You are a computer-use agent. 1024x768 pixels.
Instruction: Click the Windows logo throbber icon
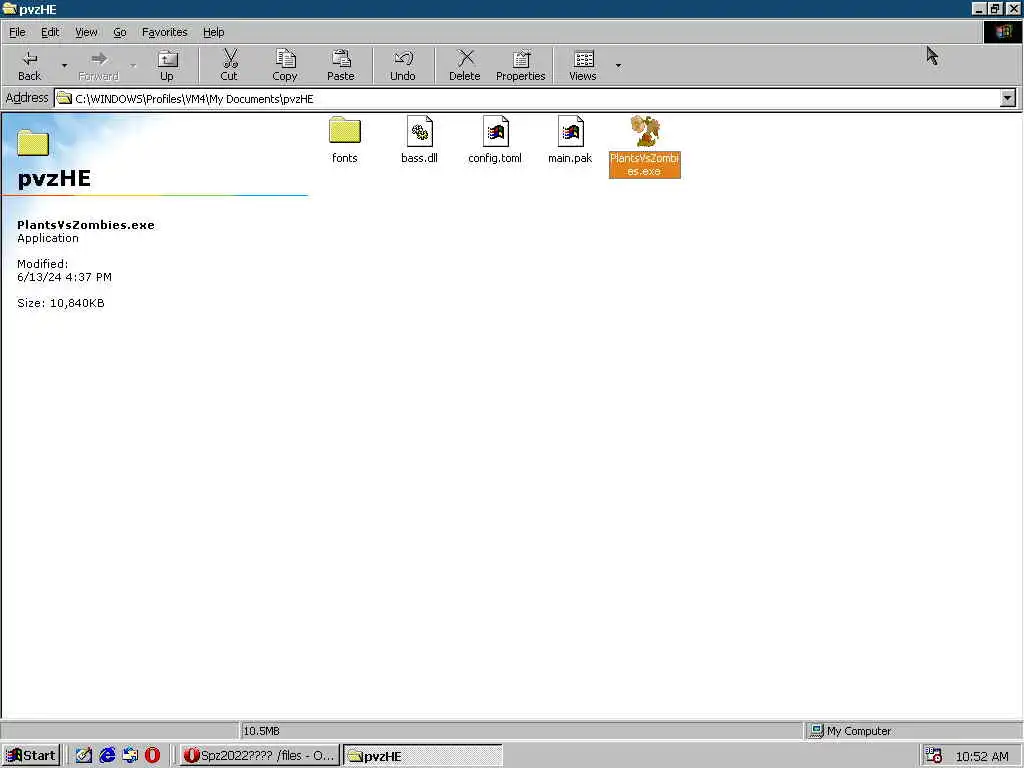tap(1003, 32)
